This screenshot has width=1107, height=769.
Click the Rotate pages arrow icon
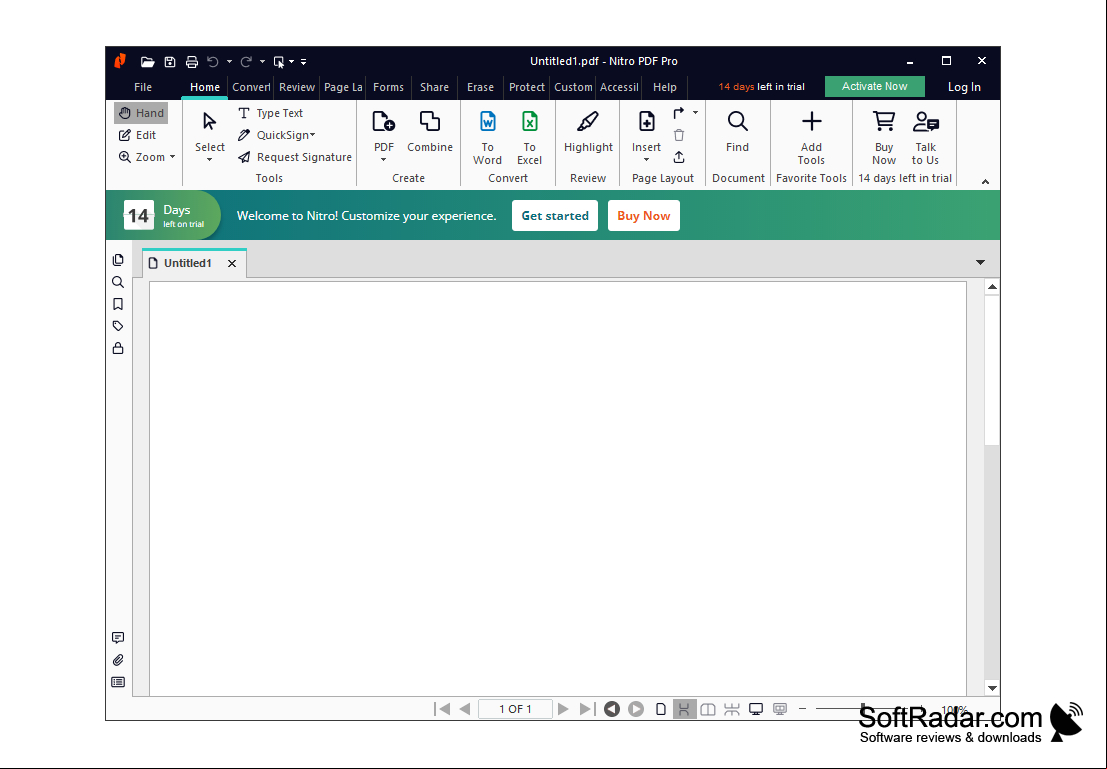click(x=678, y=113)
